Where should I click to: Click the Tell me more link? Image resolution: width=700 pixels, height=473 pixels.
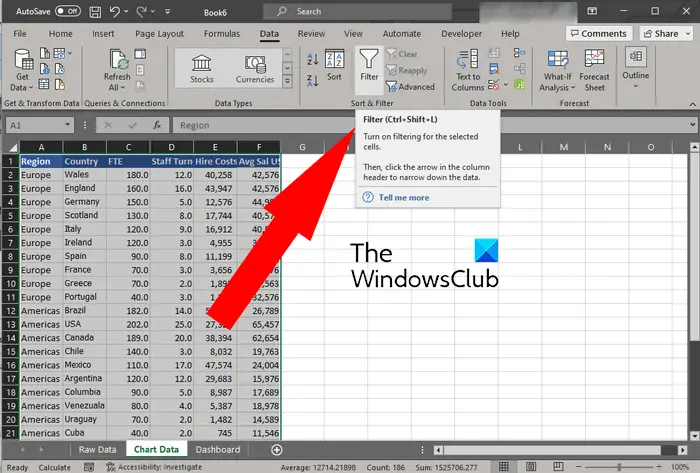click(404, 197)
